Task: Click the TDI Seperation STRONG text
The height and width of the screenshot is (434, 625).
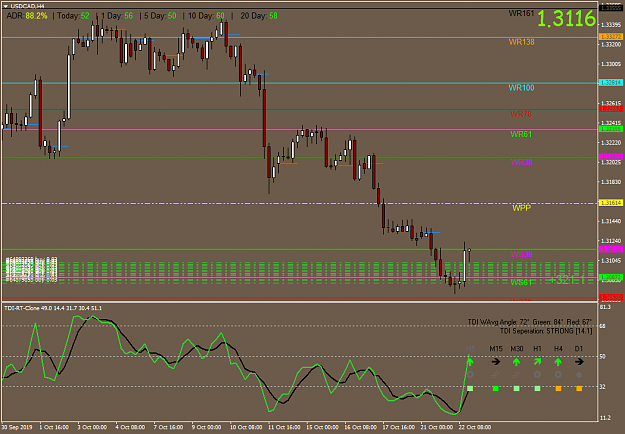Action: click(x=546, y=331)
